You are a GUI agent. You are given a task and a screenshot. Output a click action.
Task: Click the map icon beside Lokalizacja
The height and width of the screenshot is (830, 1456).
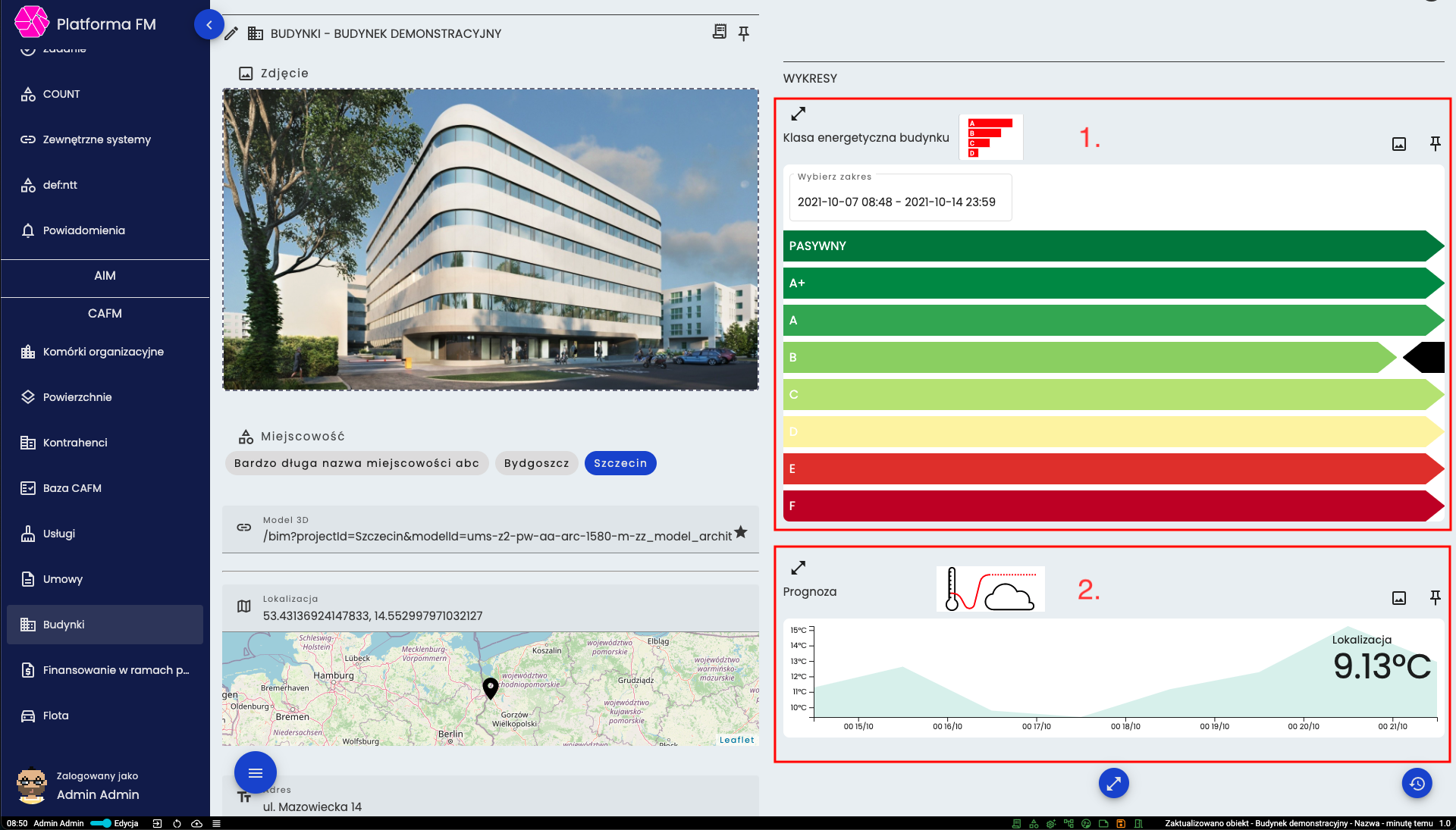pyautogui.click(x=244, y=606)
